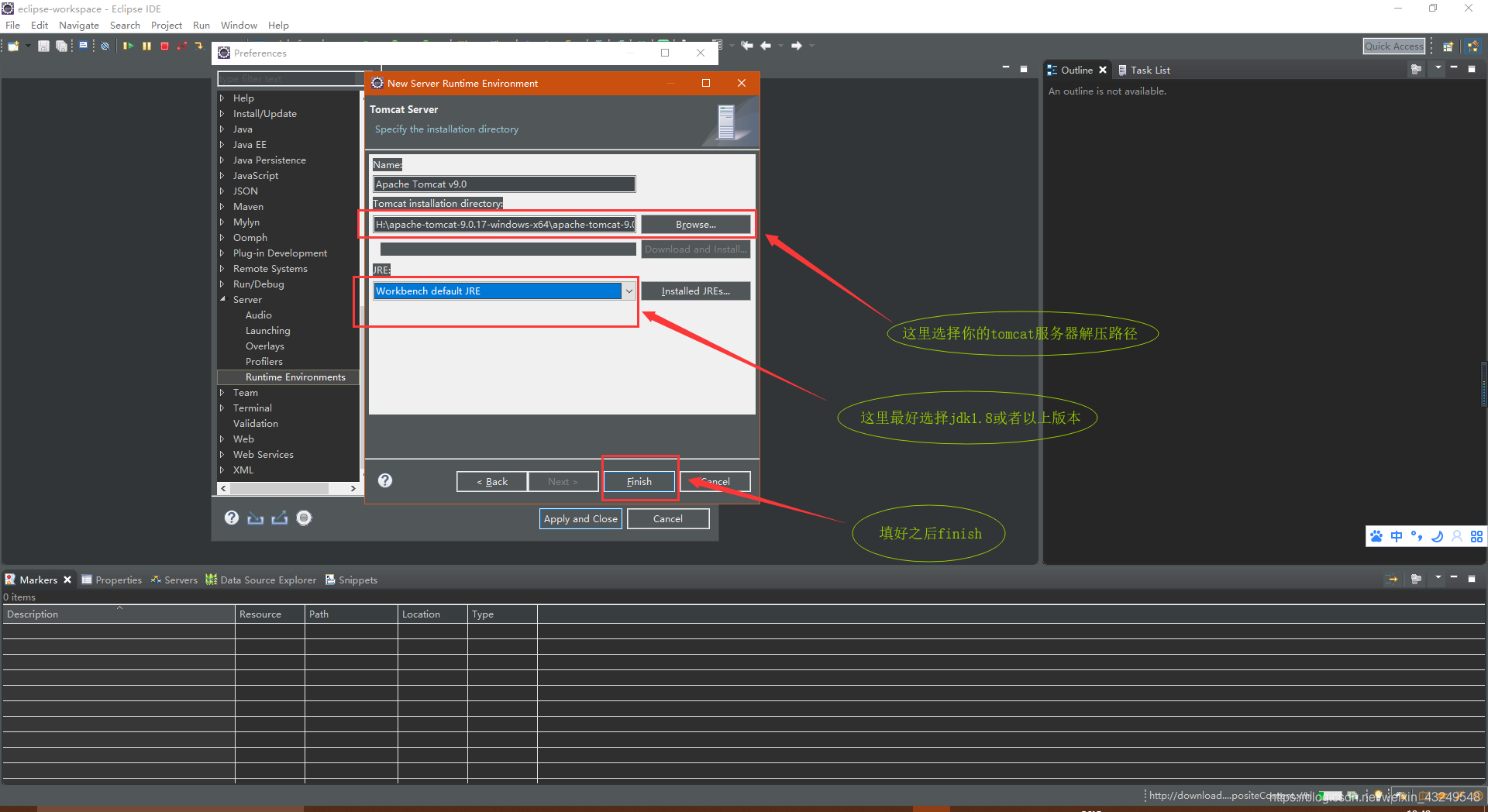
Task: Click the Description column header
Action: (119, 614)
